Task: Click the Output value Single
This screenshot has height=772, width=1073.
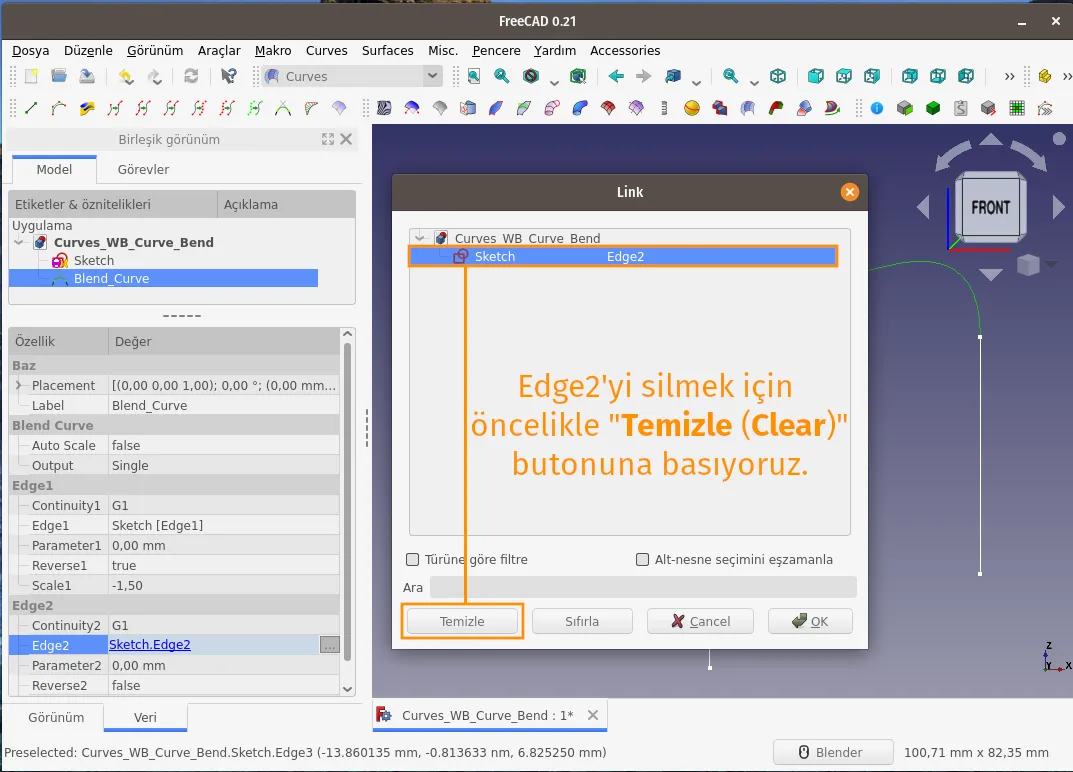Action: 130,465
